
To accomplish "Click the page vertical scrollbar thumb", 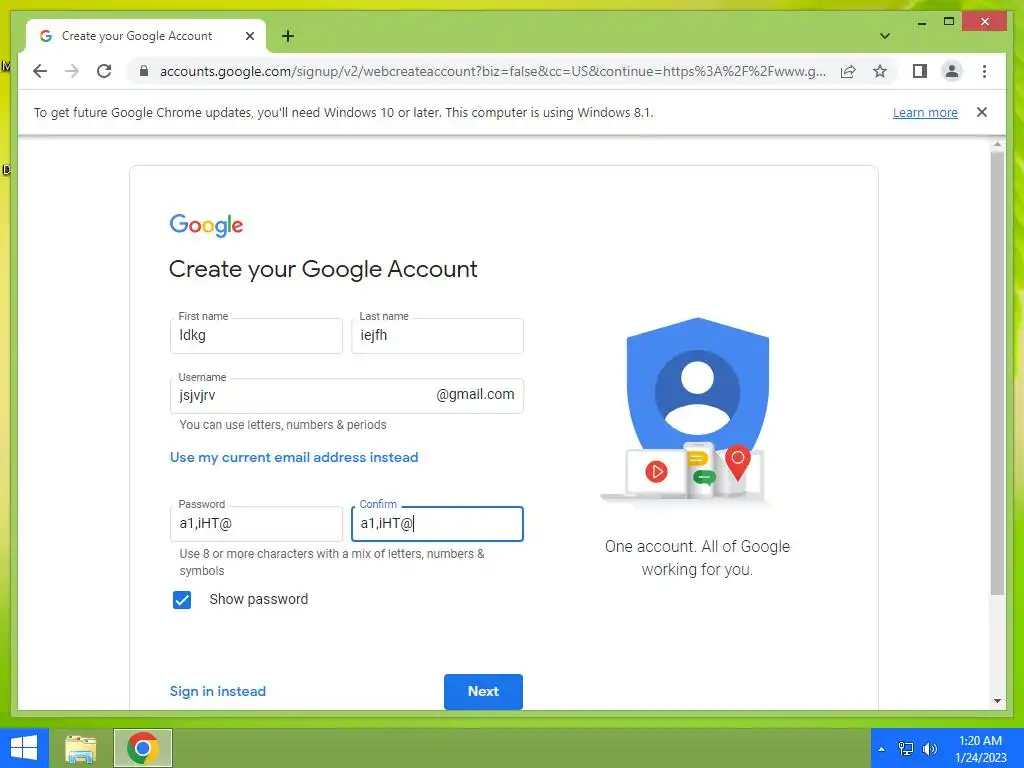I will click(997, 372).
